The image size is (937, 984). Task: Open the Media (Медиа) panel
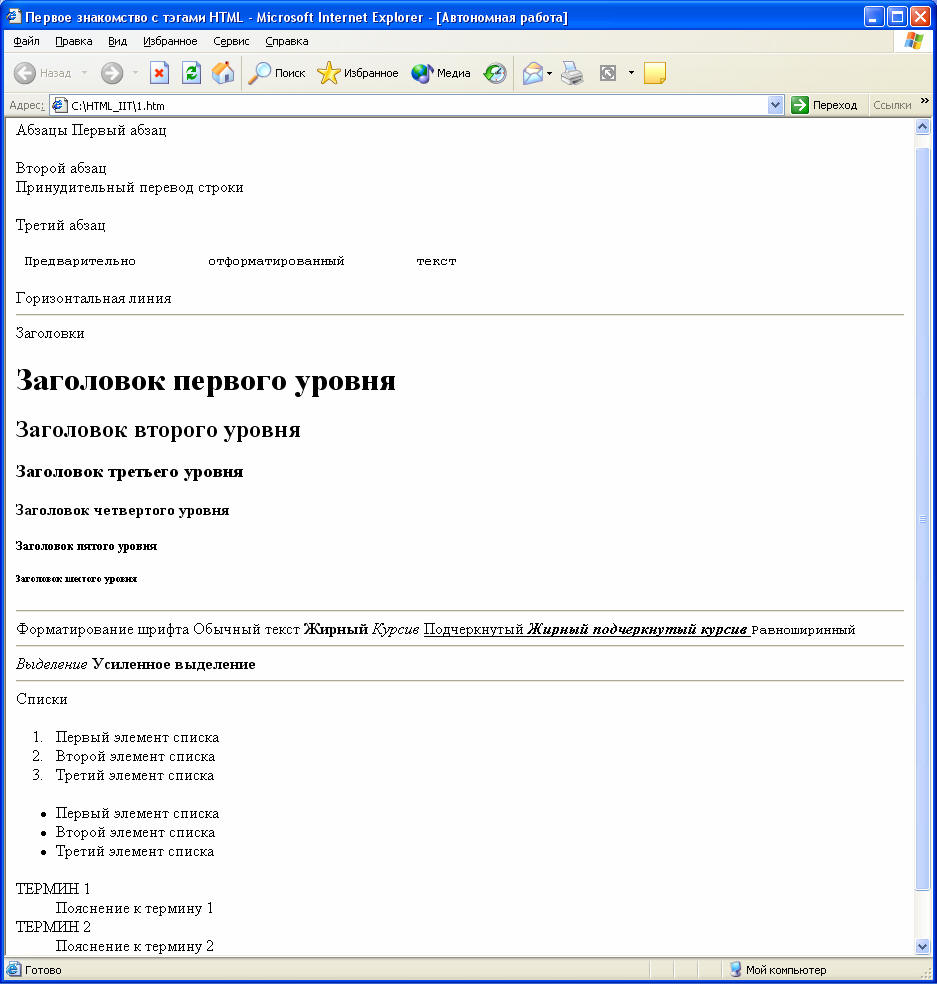click(441, 73)
